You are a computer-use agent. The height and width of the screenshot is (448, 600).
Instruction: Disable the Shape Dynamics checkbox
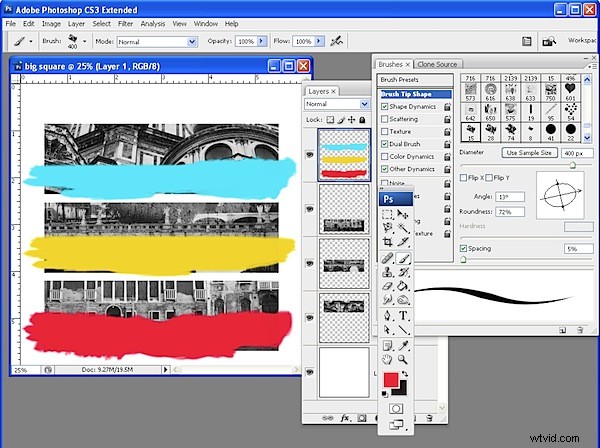(384, 107)
